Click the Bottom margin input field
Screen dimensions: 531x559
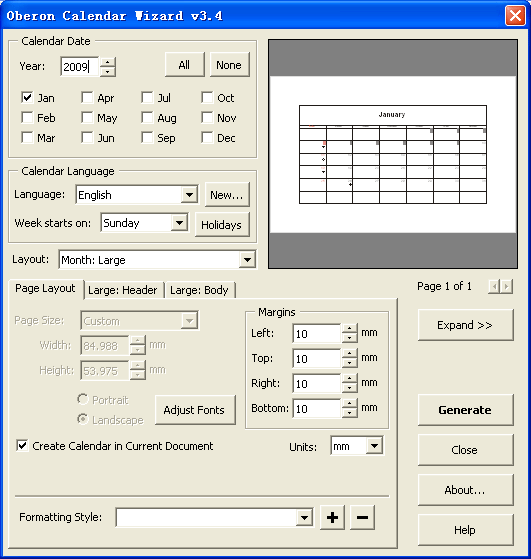[317, 409]
